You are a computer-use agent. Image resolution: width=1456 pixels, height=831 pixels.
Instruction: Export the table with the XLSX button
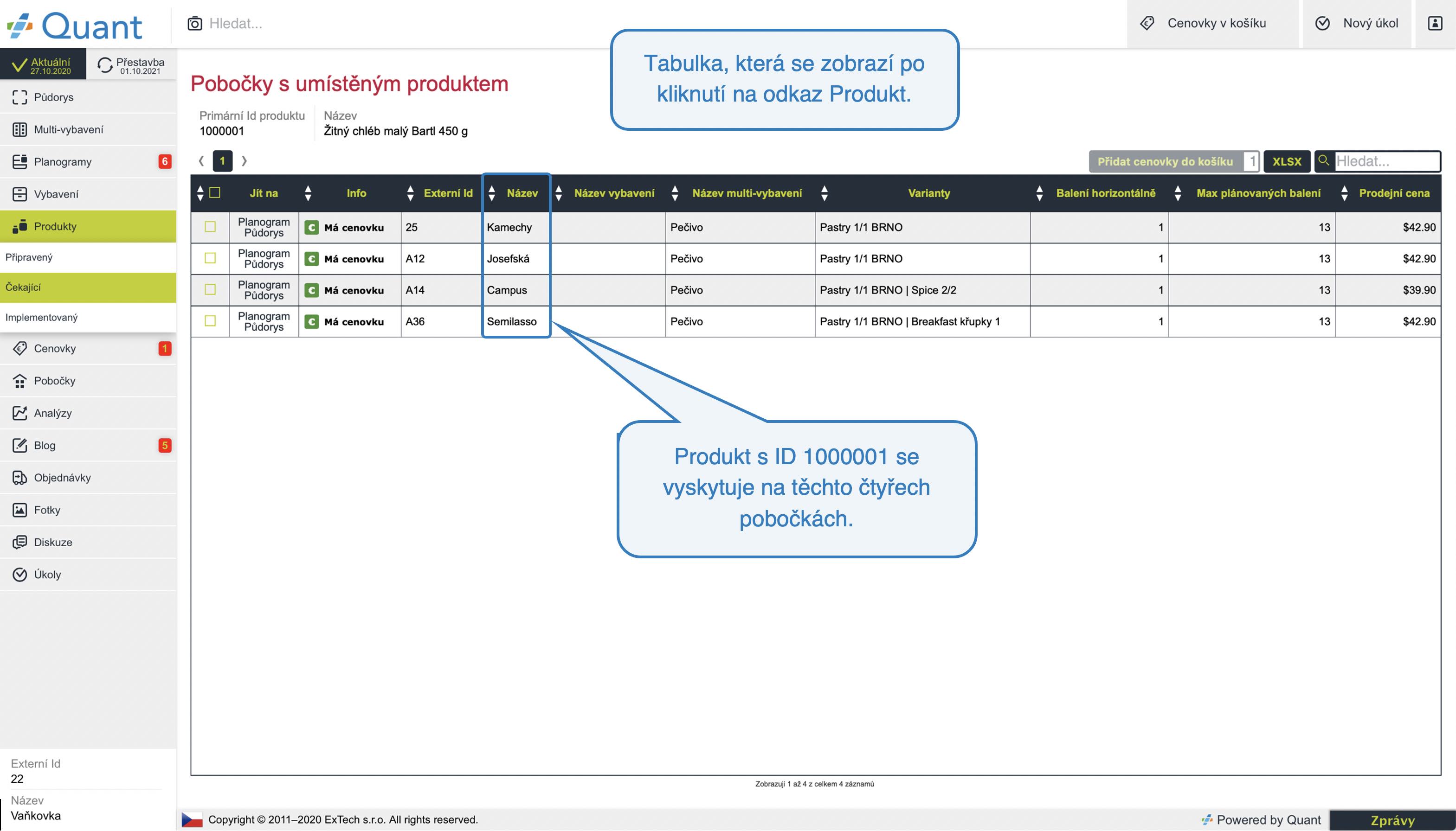pos(1287,161)
